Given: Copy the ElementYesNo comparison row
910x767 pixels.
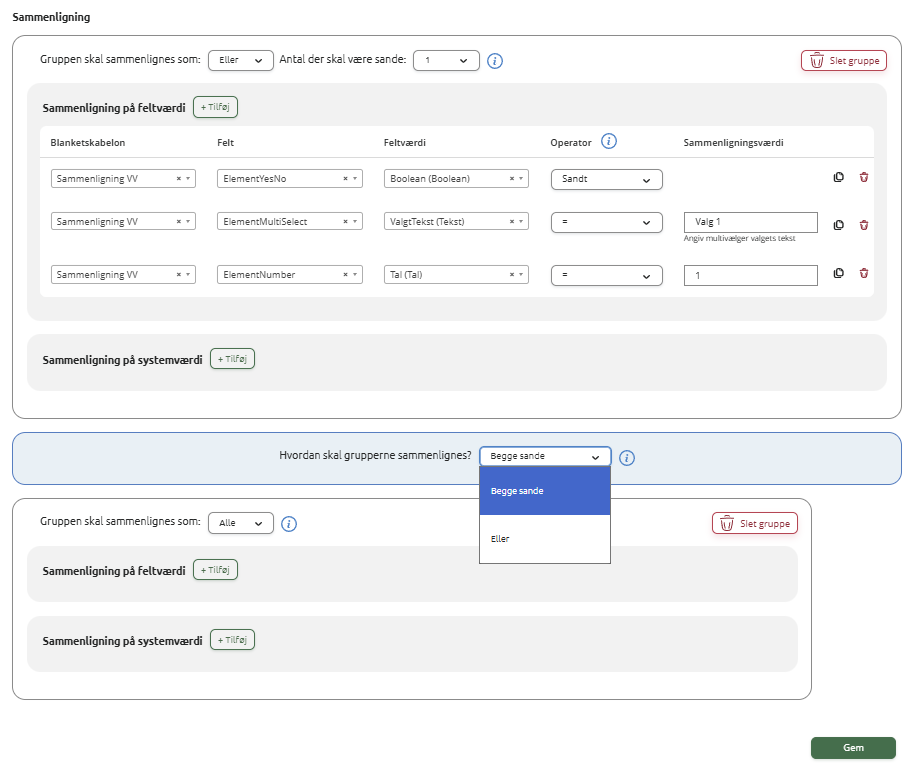Looking at the screenshot, I should [x=839, y=178].
